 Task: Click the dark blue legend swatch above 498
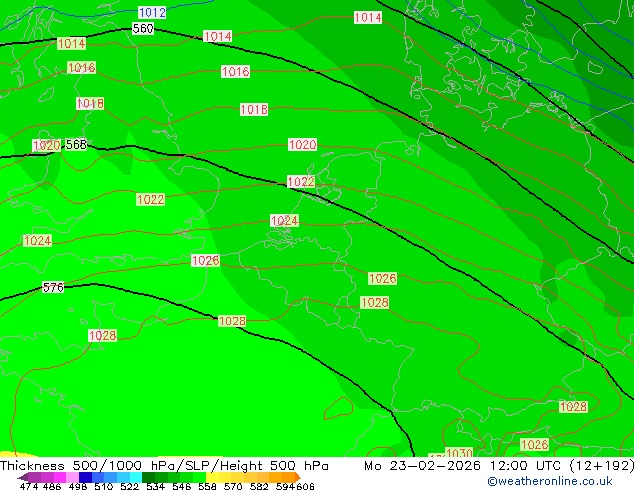point(85,477)
